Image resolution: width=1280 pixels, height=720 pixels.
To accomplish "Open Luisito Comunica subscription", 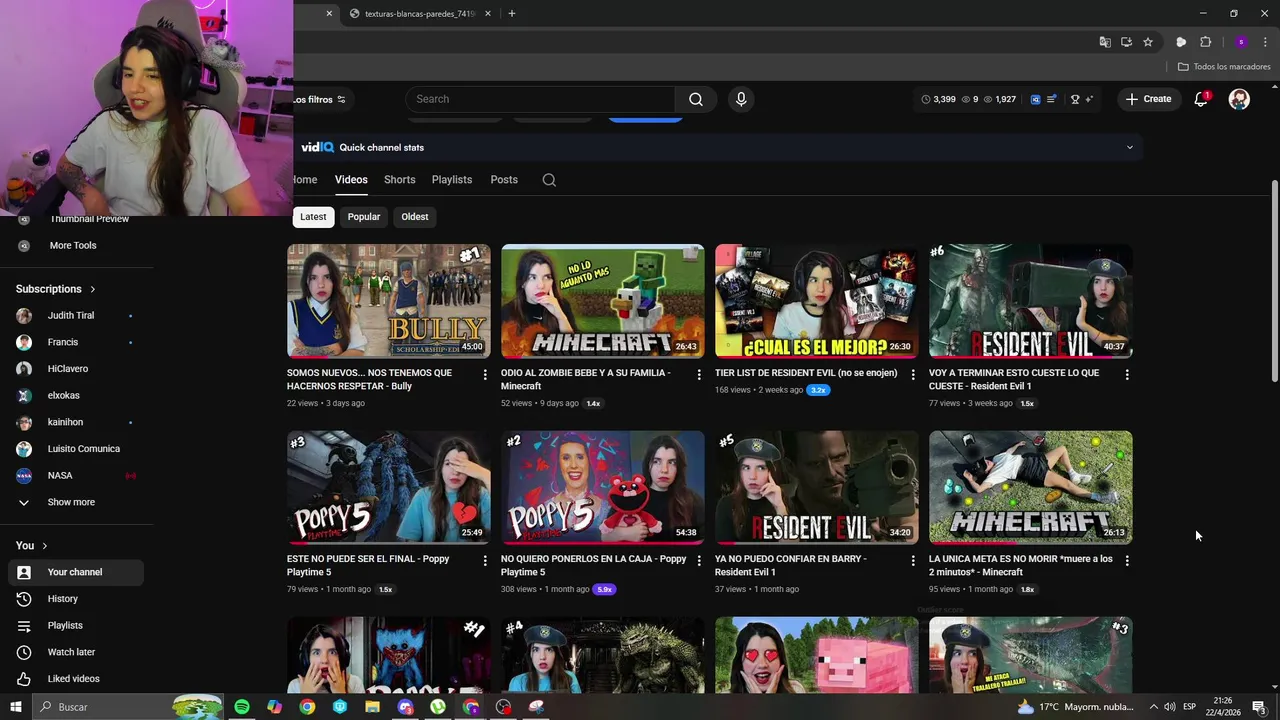I will pos(75,449).
